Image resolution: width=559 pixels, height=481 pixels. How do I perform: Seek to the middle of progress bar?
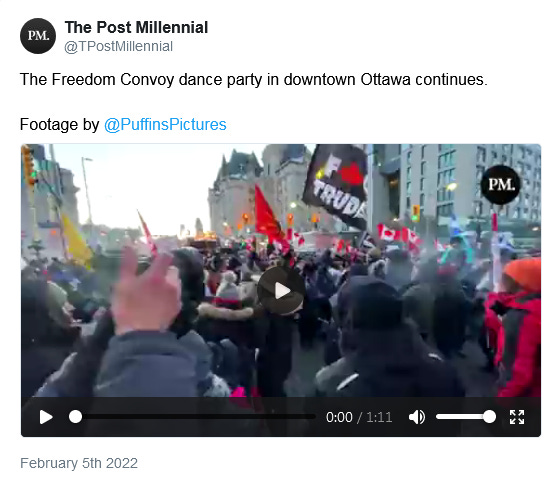coord(195,417)
